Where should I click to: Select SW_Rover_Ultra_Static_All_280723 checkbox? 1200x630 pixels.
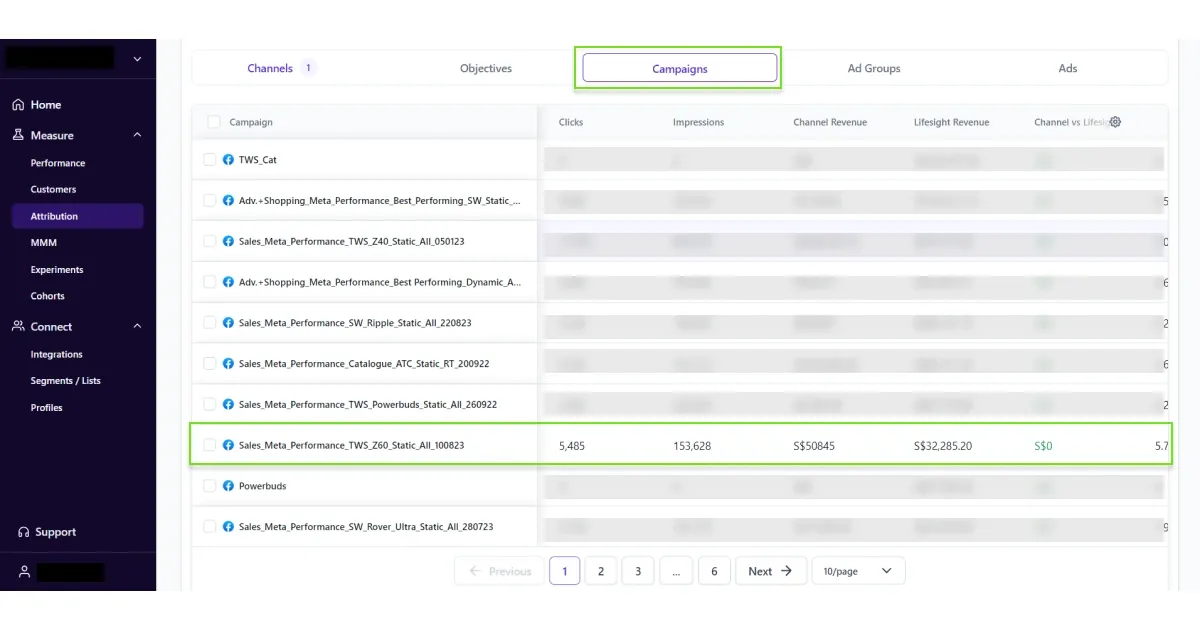tap(209, 526)
